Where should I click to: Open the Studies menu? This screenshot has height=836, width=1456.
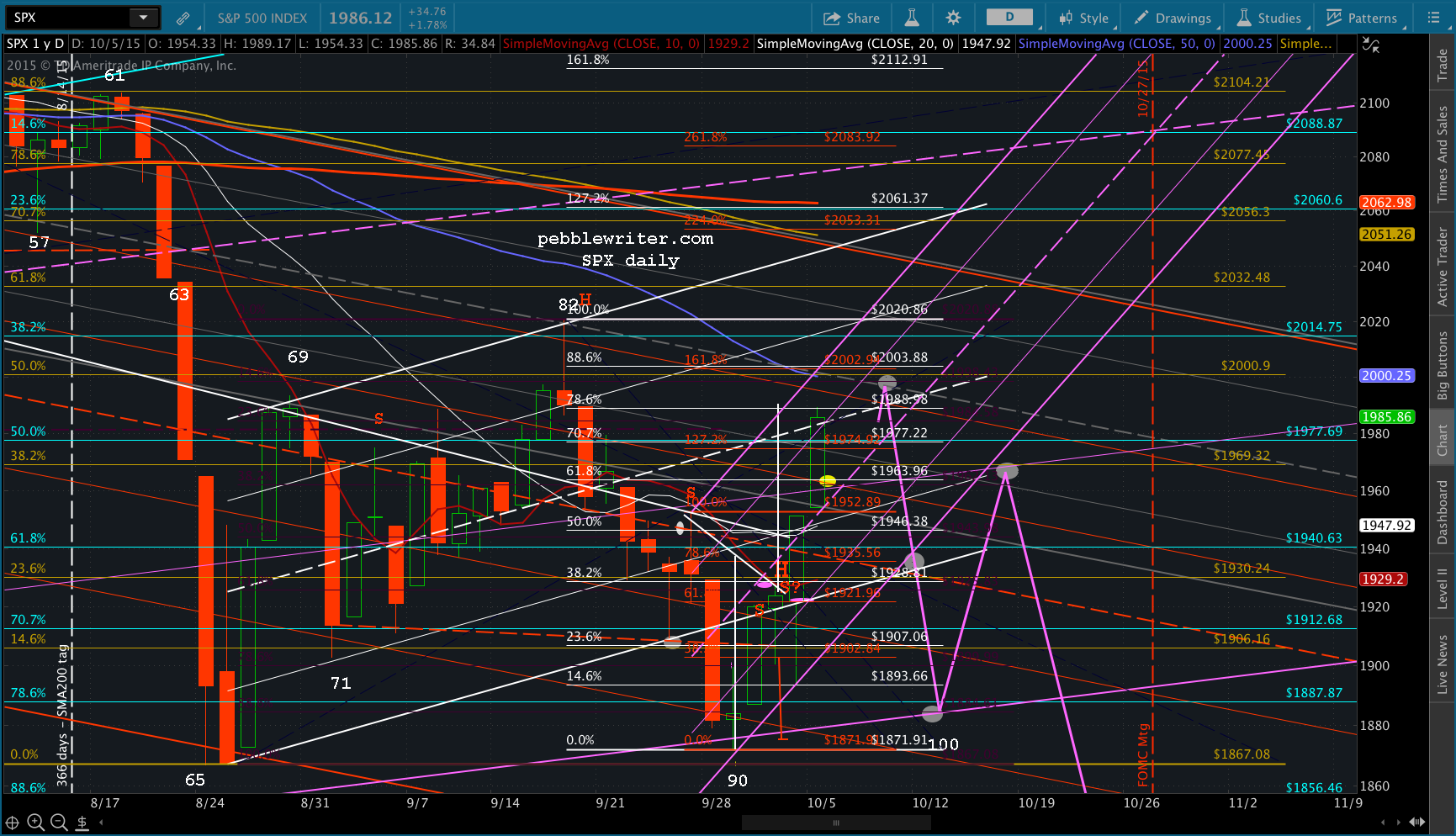1268,18
